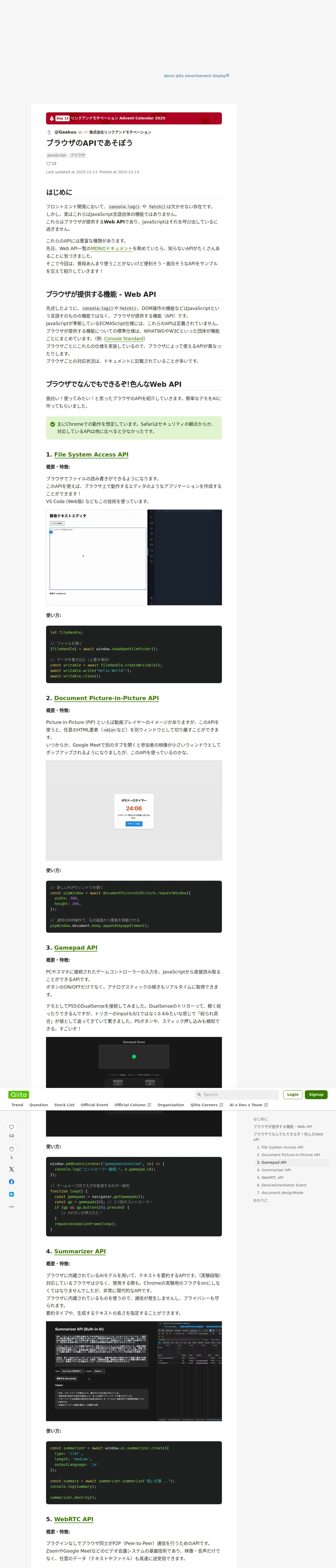The image size is (336, 1568).
Task: Click the Signup button
Action: pyautogui.click(x=316, y=1094)
